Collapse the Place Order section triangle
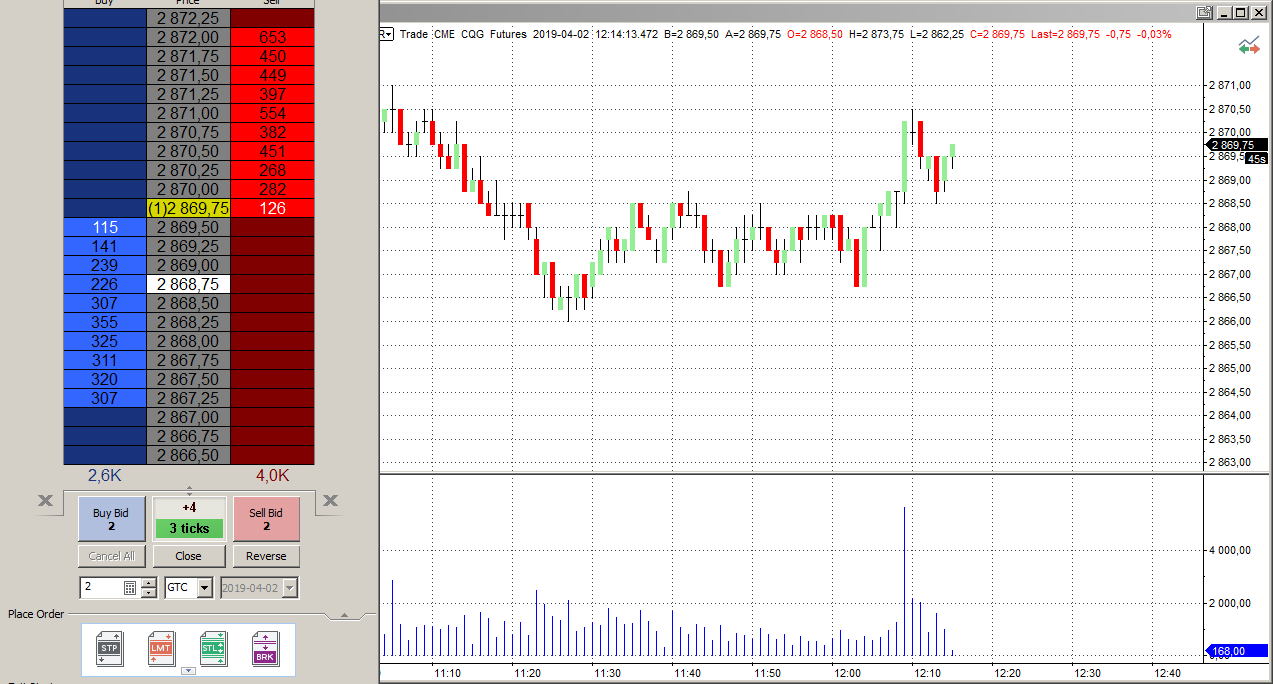This screenshot has height=684, width=1273. (344, 614)
